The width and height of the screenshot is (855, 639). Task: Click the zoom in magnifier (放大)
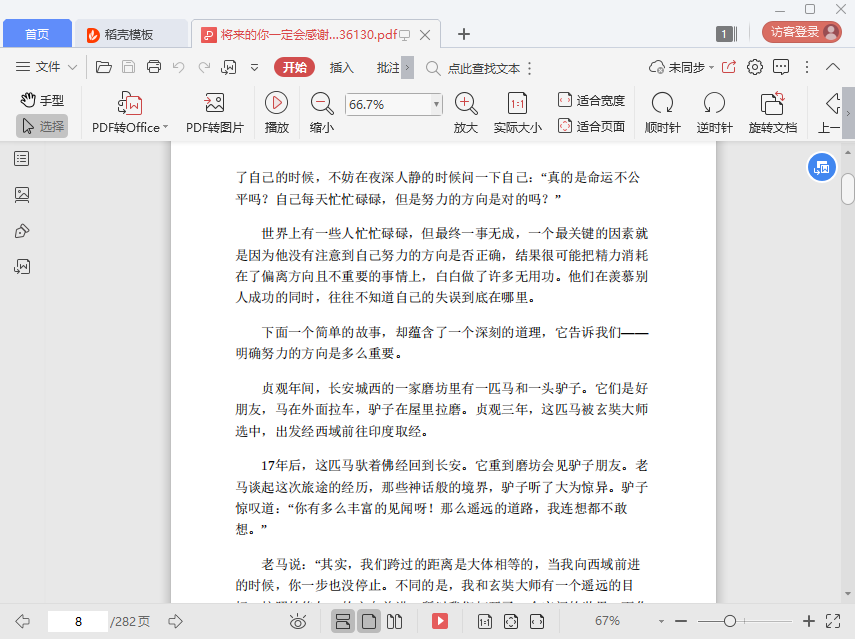click(466, 103)
